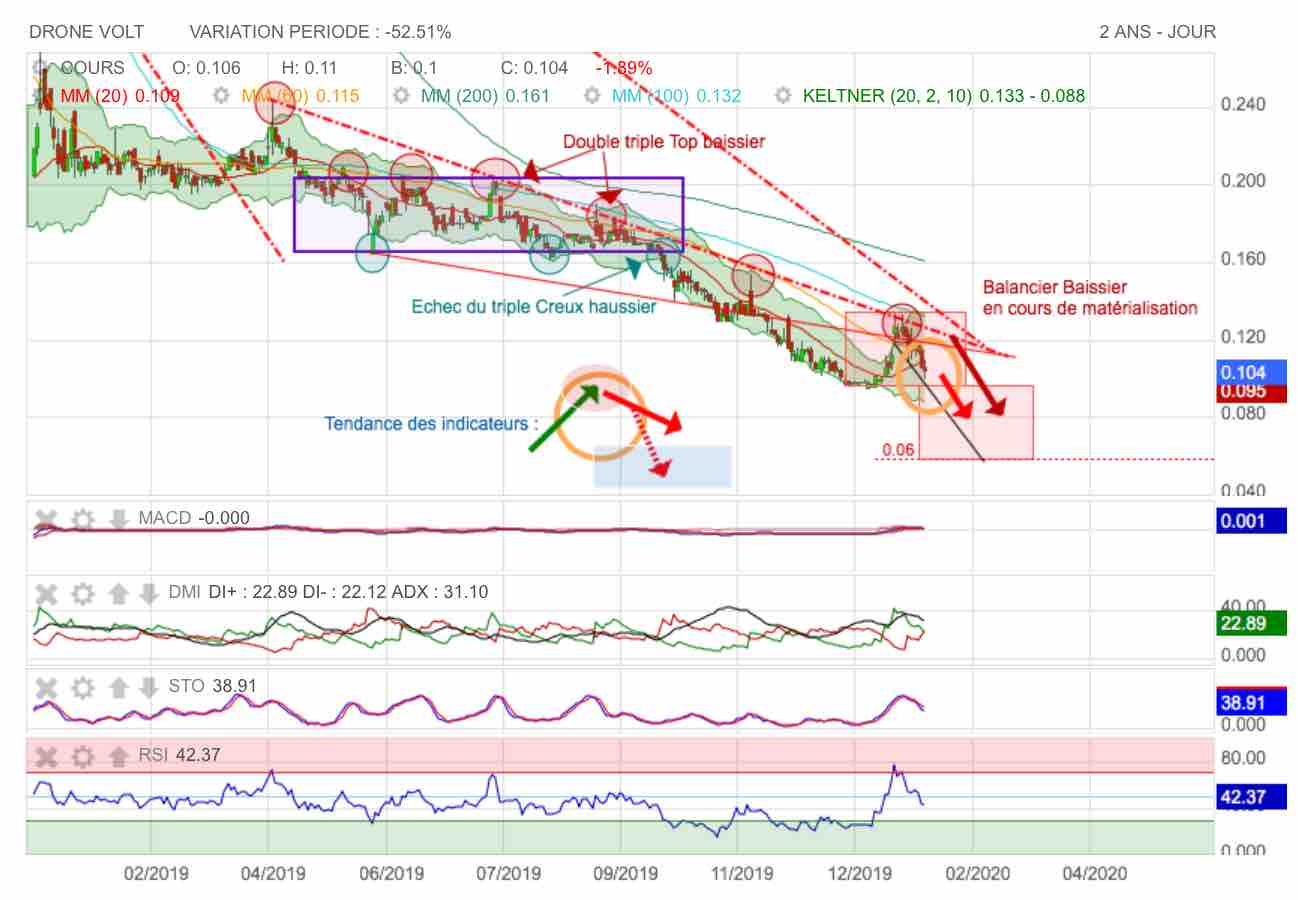The width and height of the screenshot is (1298, 900).
Task: Click the 80.00 RSI axis label
Action: (x=1243, y=757)
